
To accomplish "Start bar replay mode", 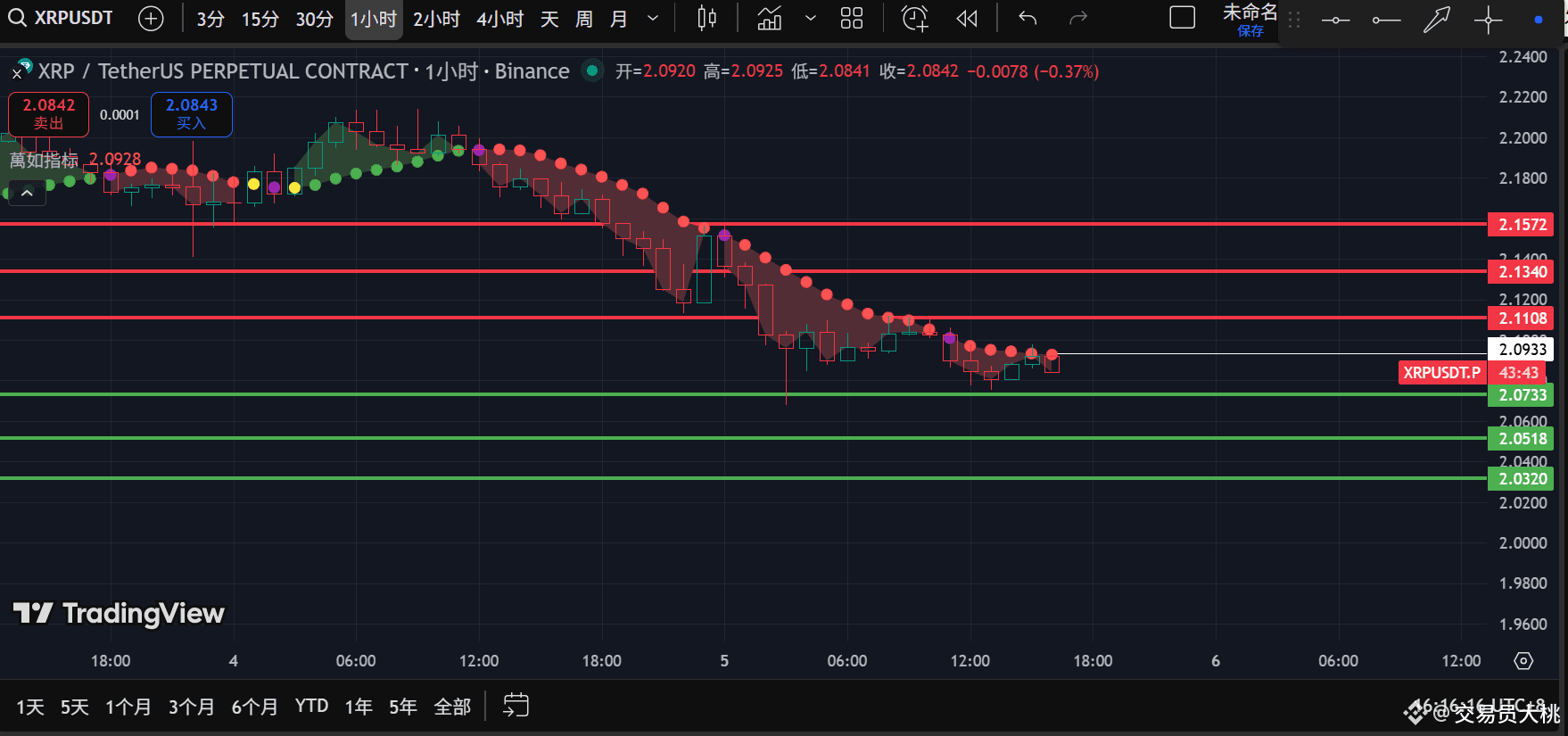I will [x=967, y=18].
